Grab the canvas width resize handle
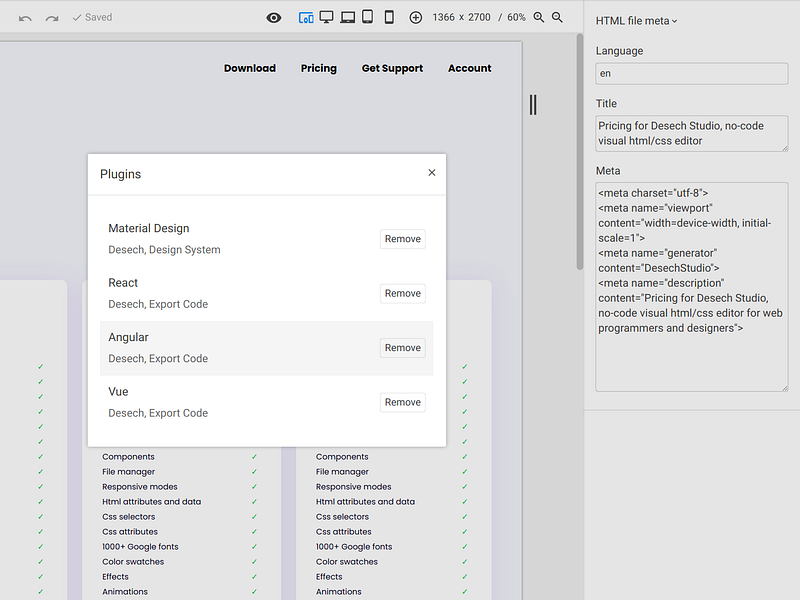The height and width of the screenshot is (600, 800). [x=533, y=105]
